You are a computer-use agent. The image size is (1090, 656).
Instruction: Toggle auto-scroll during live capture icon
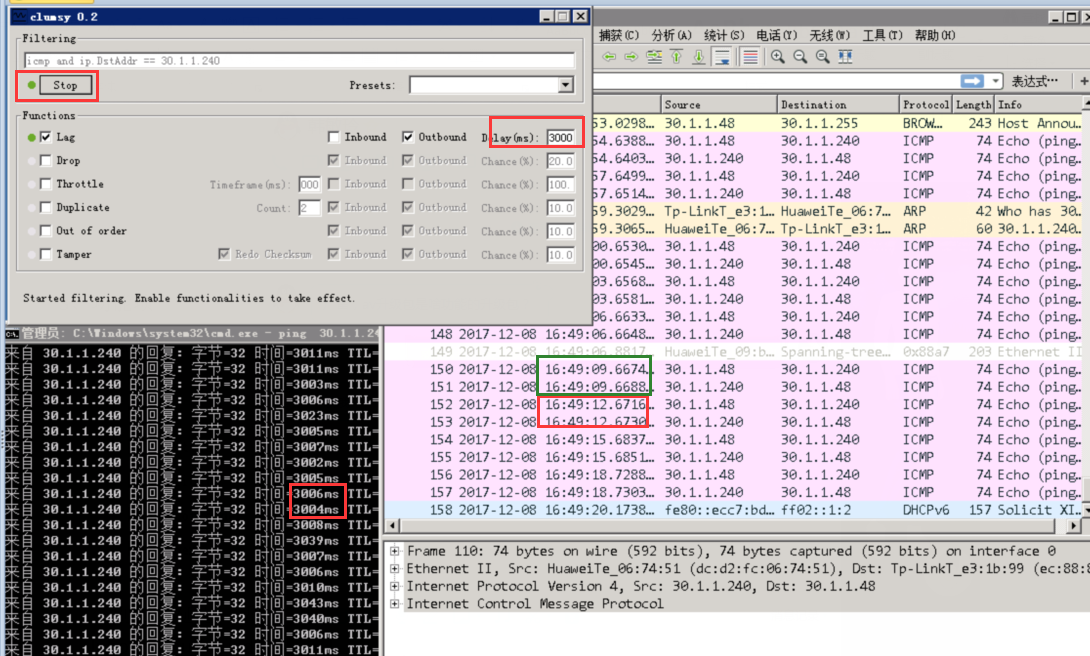pyautogui.click(x=721, y=57)
